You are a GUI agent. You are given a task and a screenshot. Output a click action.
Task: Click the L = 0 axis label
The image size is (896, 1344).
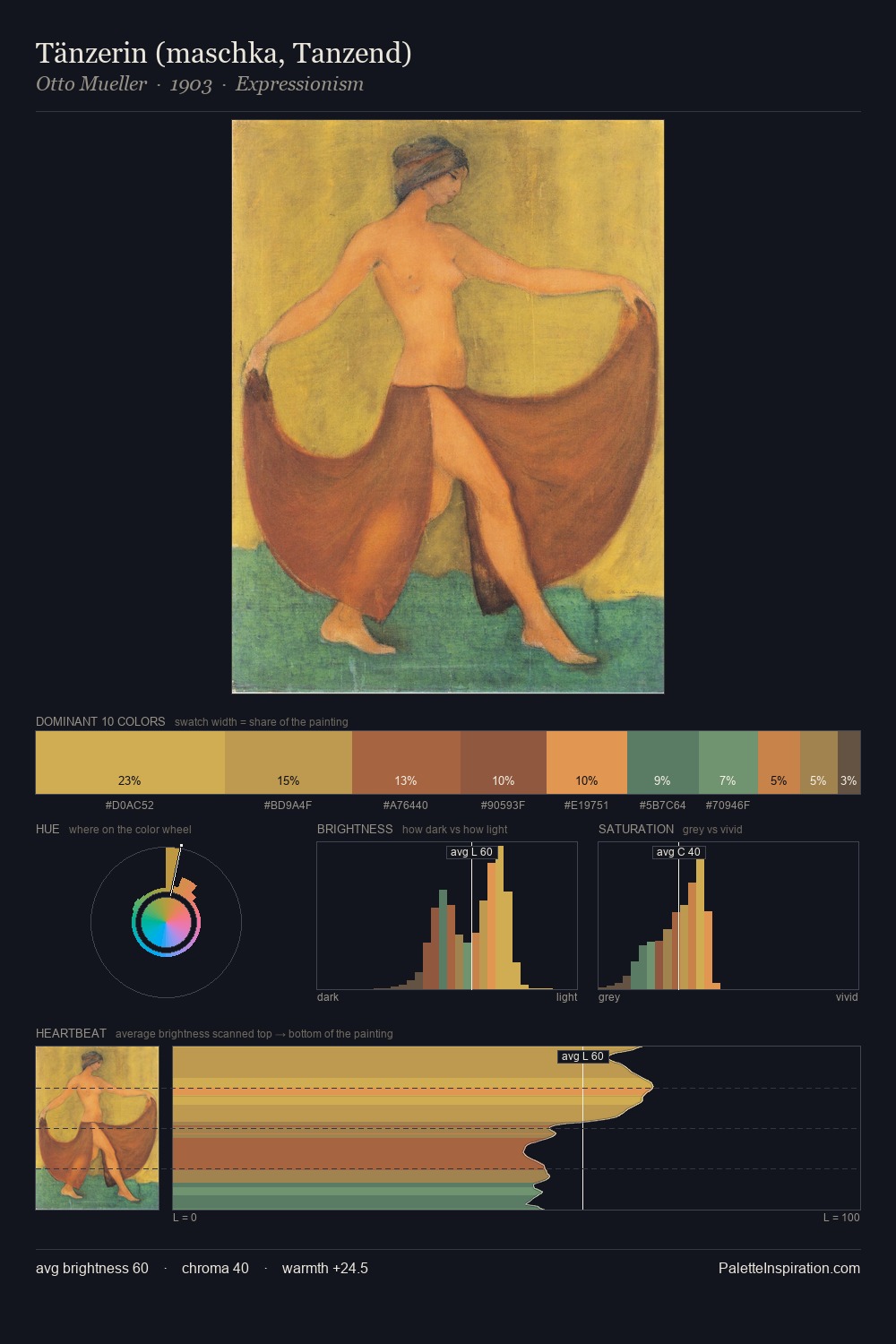(x=185, y=1218)
